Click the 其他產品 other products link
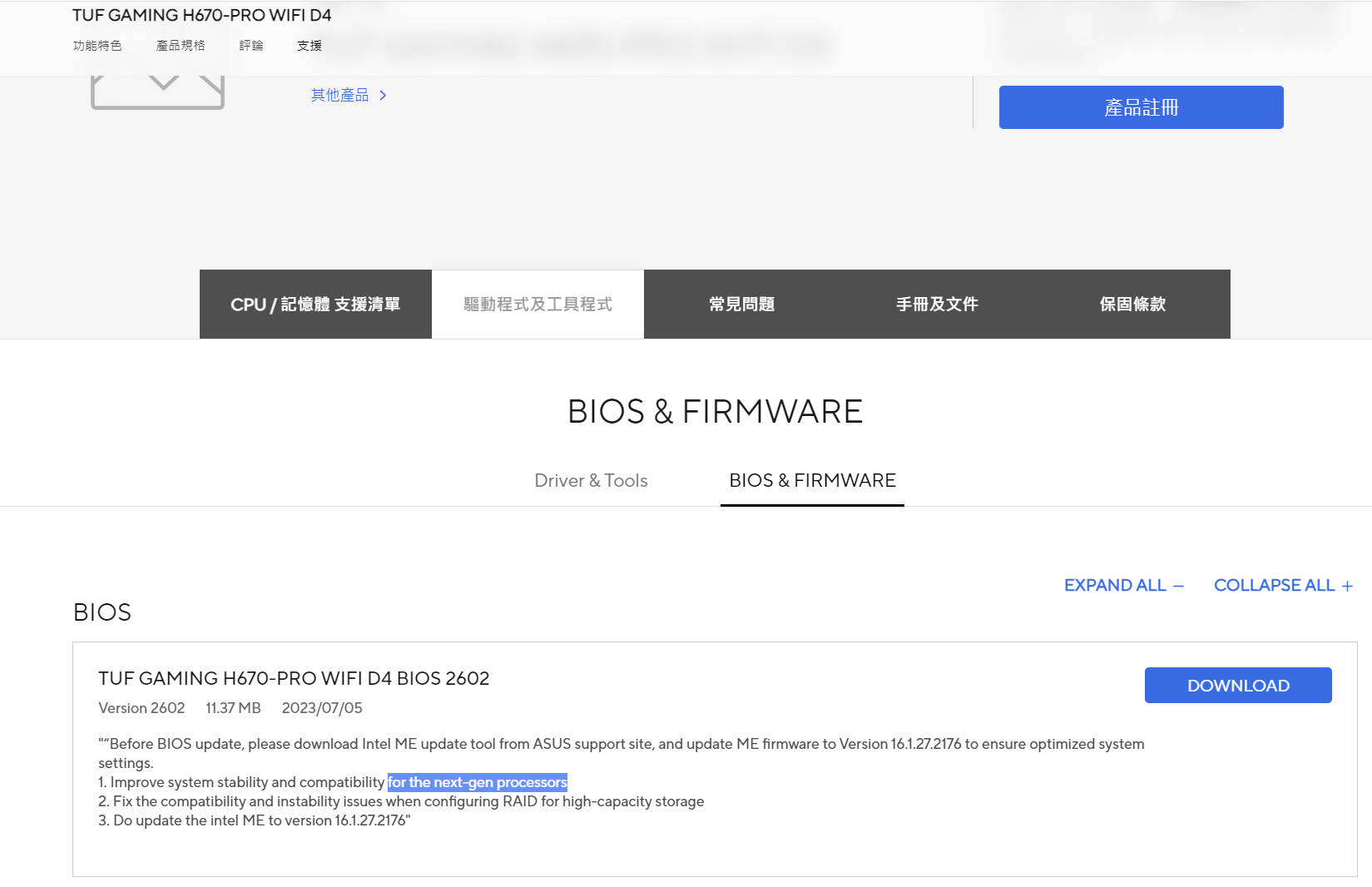Screen dimensions: 1372x887 pos(339,95)
